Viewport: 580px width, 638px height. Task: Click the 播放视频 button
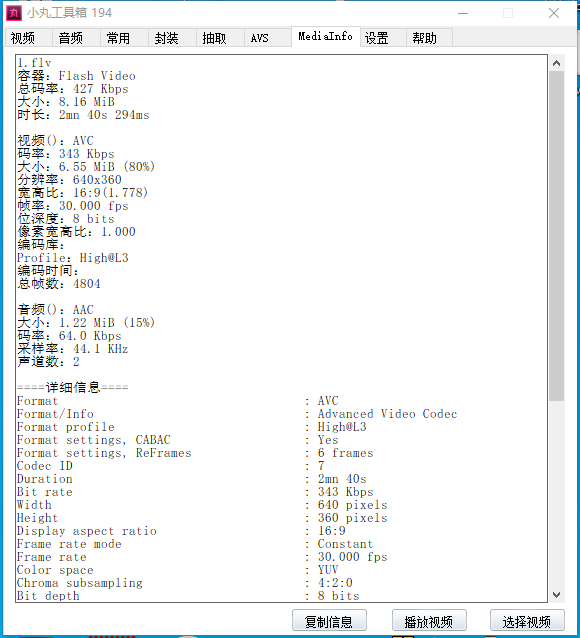point(429,621)
